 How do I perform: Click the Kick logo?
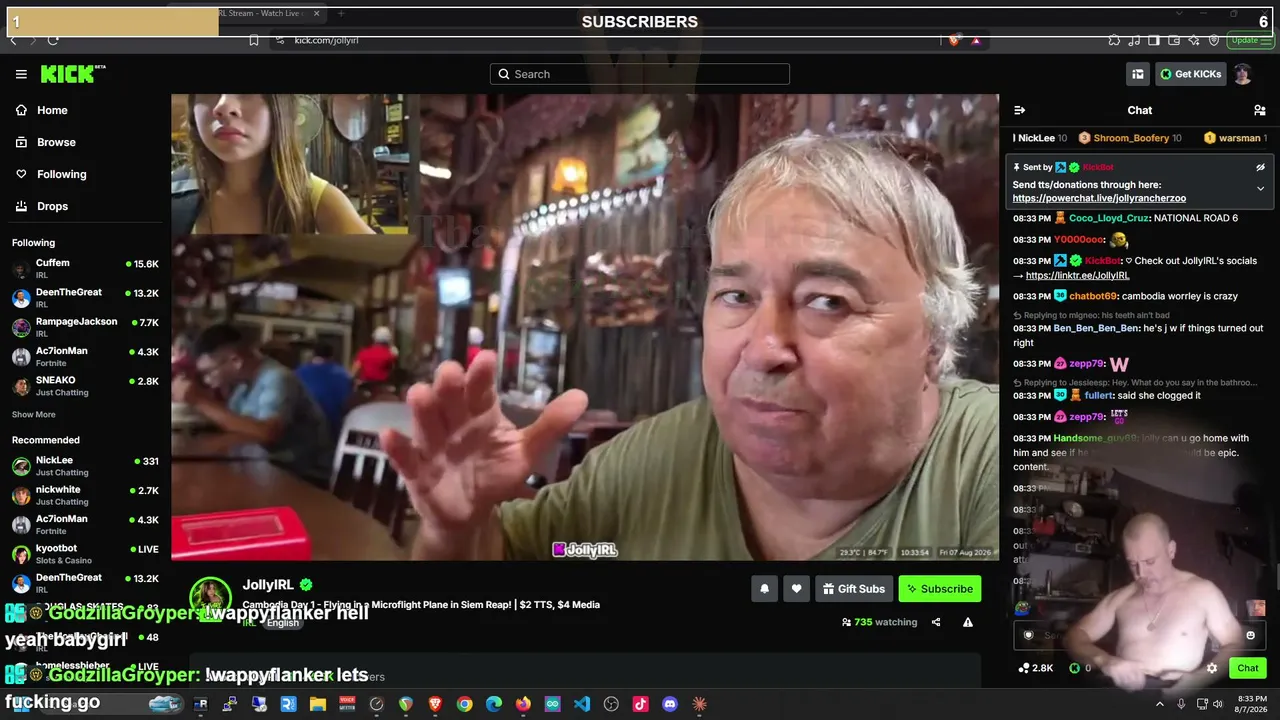73,74
